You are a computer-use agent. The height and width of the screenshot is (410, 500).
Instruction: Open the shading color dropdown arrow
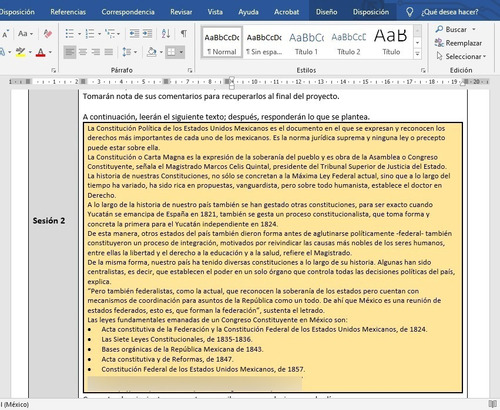tap(161, 52)
